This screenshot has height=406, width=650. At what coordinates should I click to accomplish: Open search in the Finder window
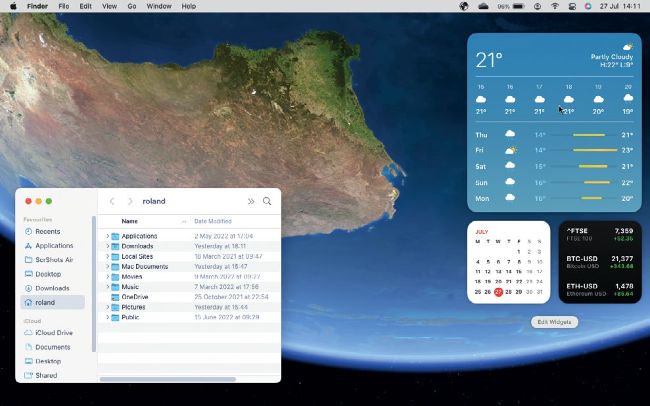pyautogui.click(x=267, y=201)
